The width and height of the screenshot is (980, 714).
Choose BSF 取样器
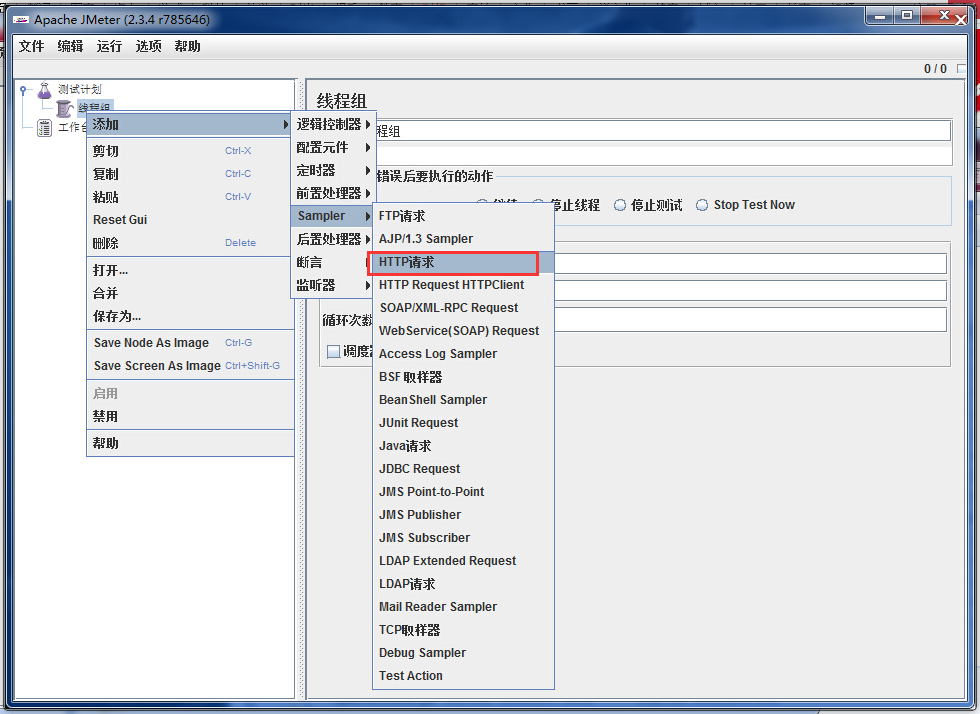coord(463,377)
